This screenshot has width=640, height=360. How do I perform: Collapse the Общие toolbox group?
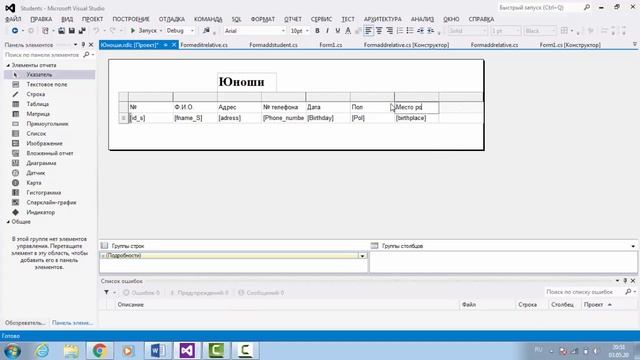point(8,222)
